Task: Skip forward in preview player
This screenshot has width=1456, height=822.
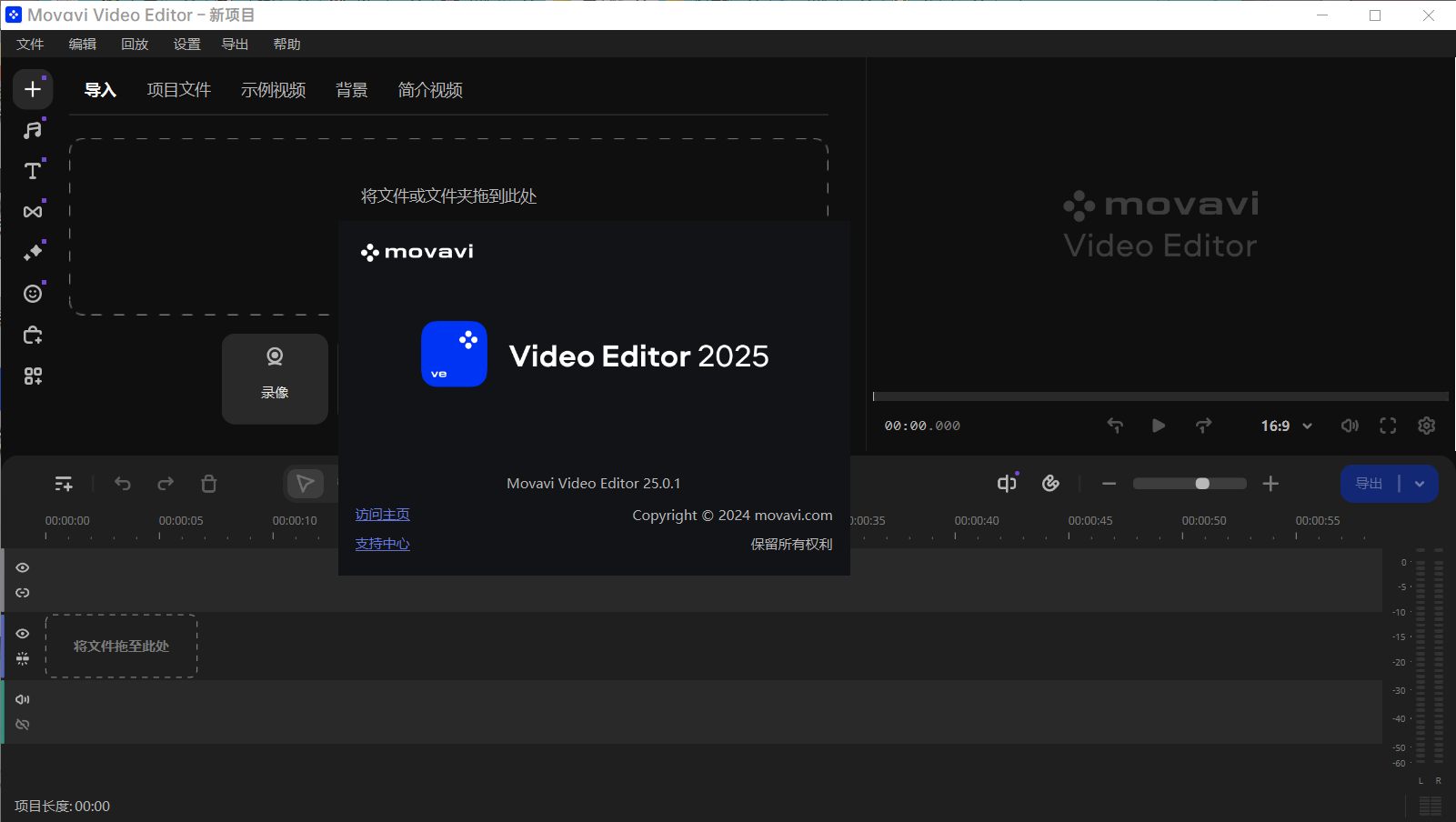Action: pos(1204,426)
